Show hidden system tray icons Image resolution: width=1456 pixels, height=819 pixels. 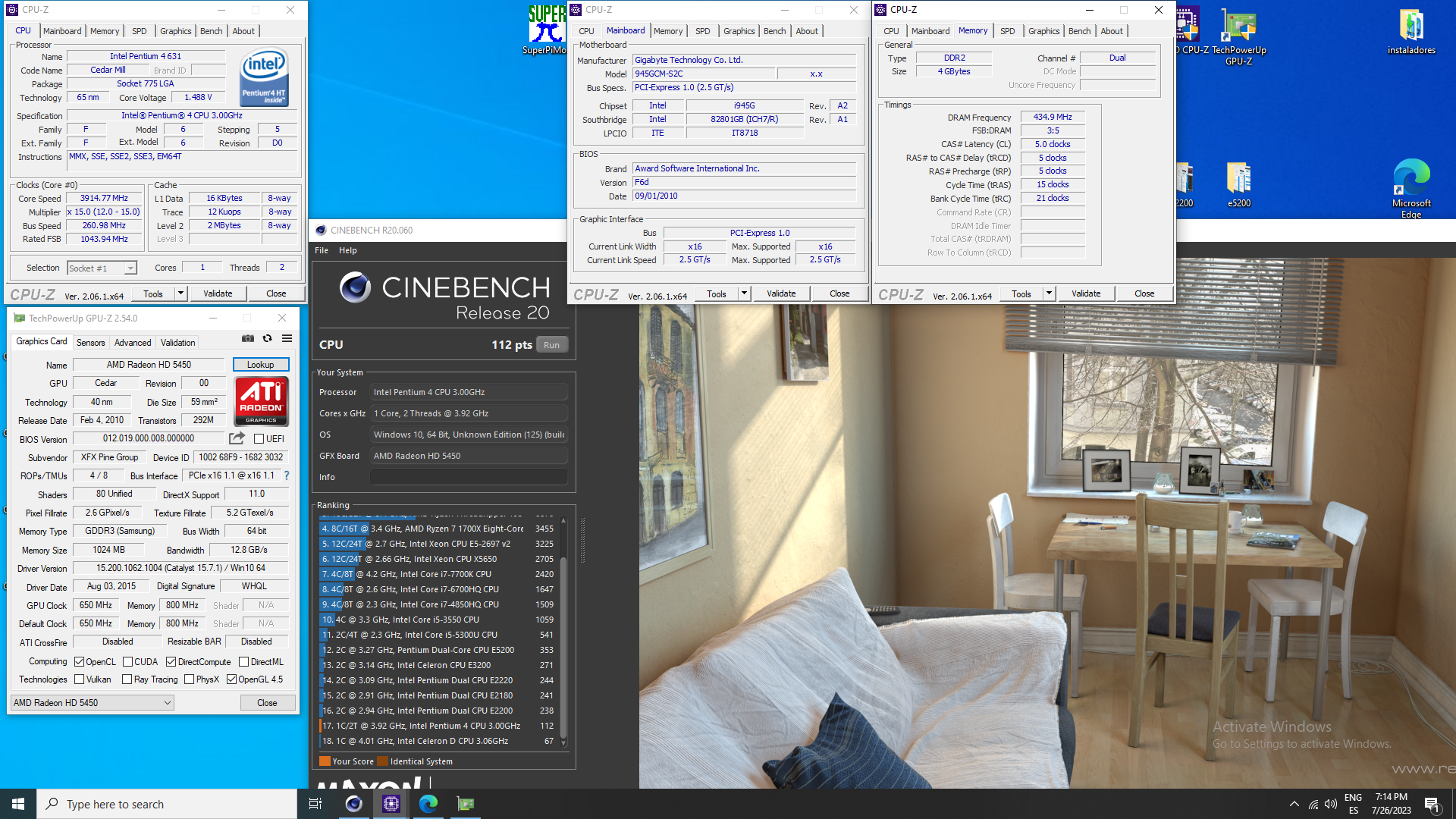[x=1294, y=805]
